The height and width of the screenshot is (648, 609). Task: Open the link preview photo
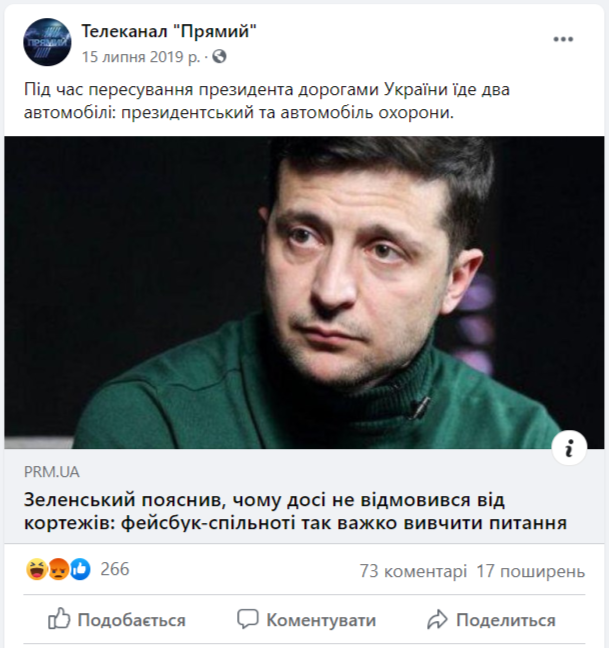pos(304,292)
